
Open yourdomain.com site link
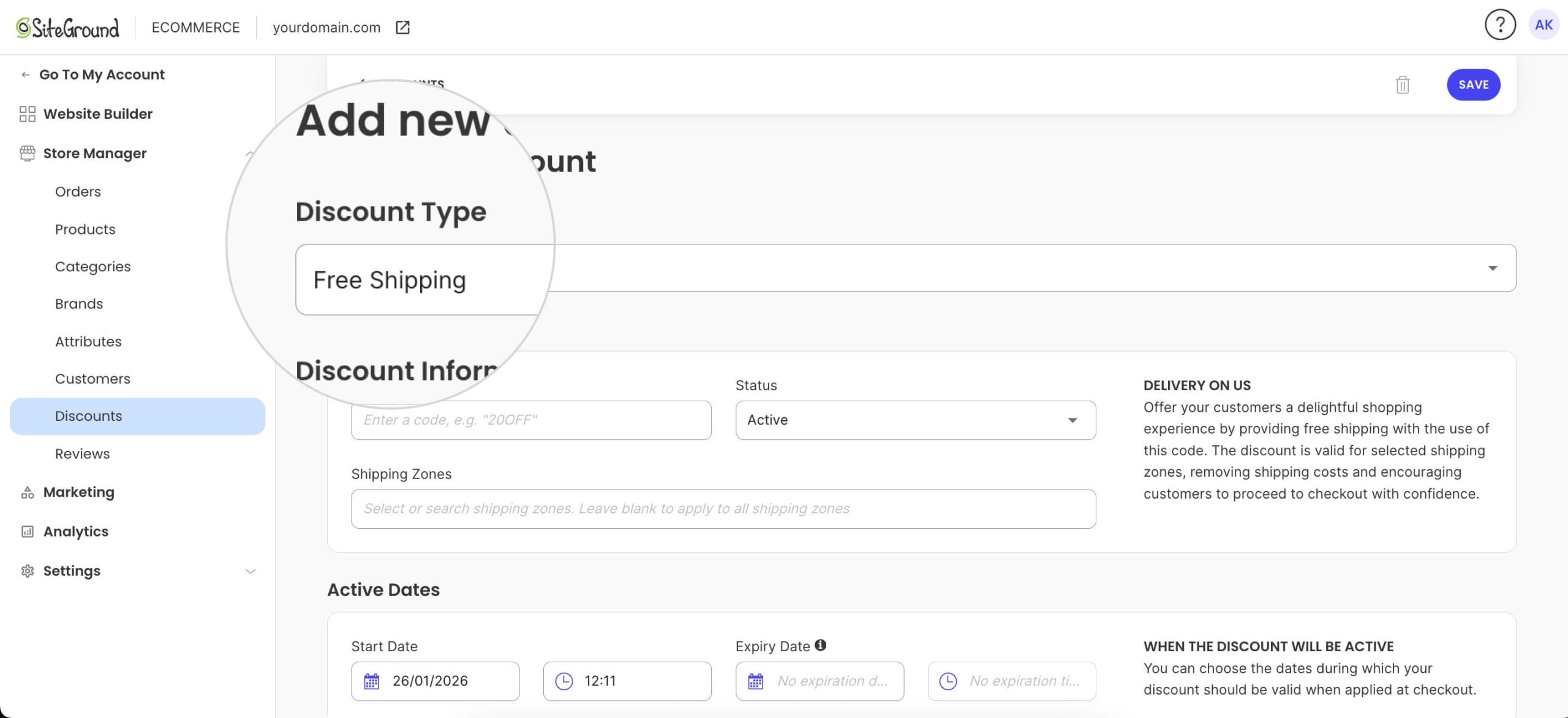pos(326,28)
